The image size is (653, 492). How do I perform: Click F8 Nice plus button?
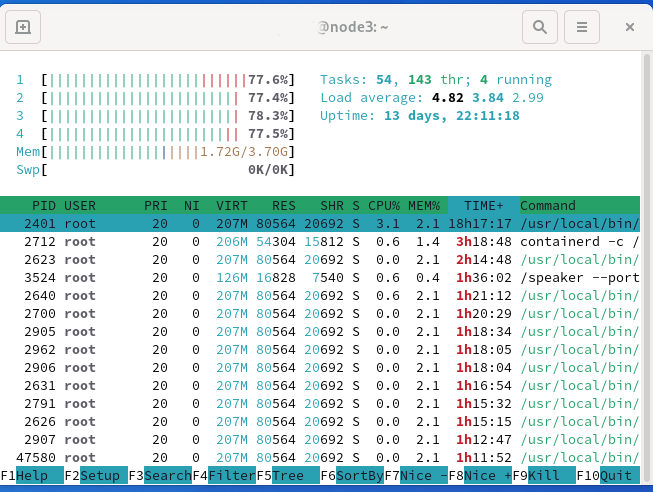pos(480,475)
